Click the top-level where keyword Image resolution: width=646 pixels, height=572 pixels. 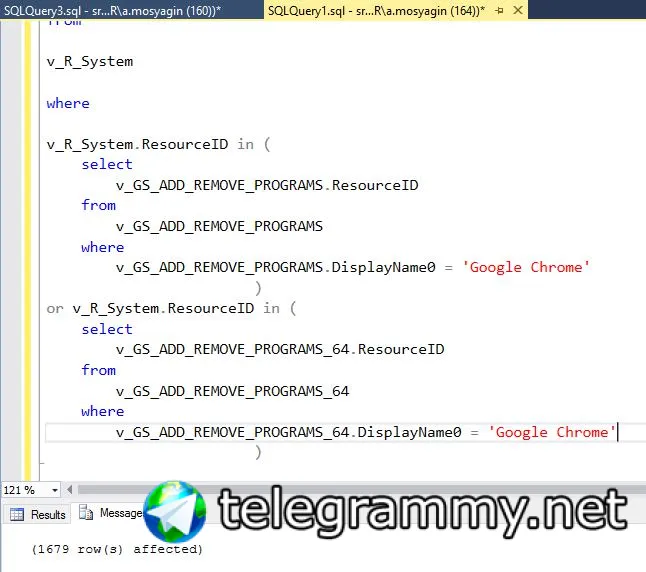click(x=68, y=103)
